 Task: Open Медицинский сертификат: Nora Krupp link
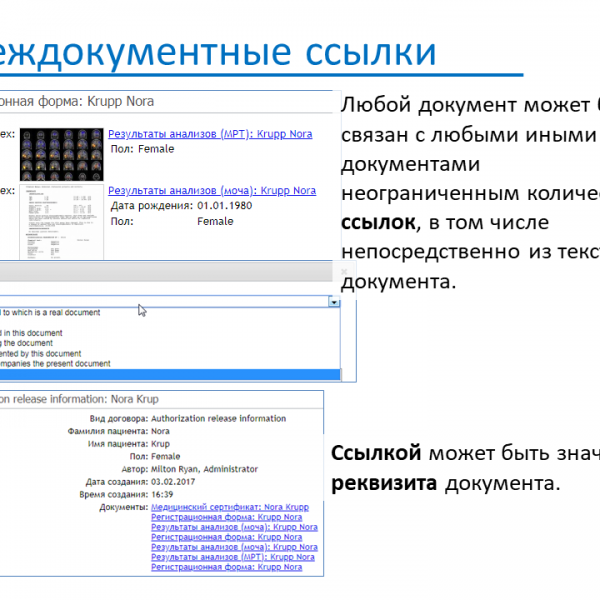pos(229,507)
